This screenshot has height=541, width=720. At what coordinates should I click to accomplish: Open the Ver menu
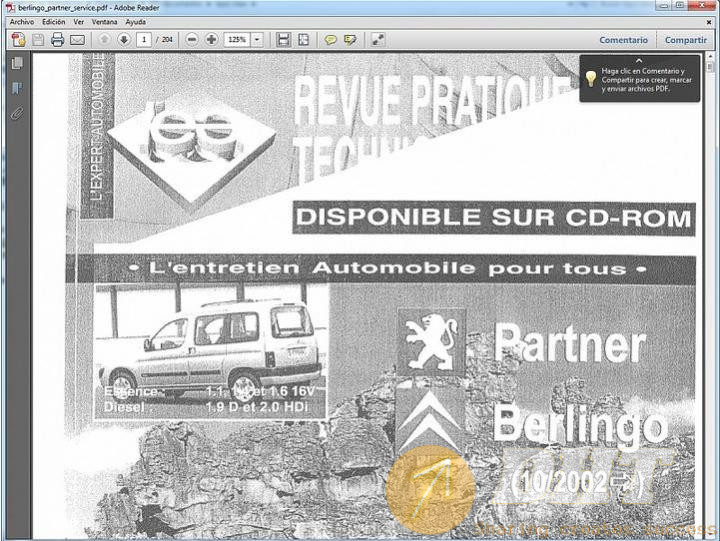(x=79, y=22)
